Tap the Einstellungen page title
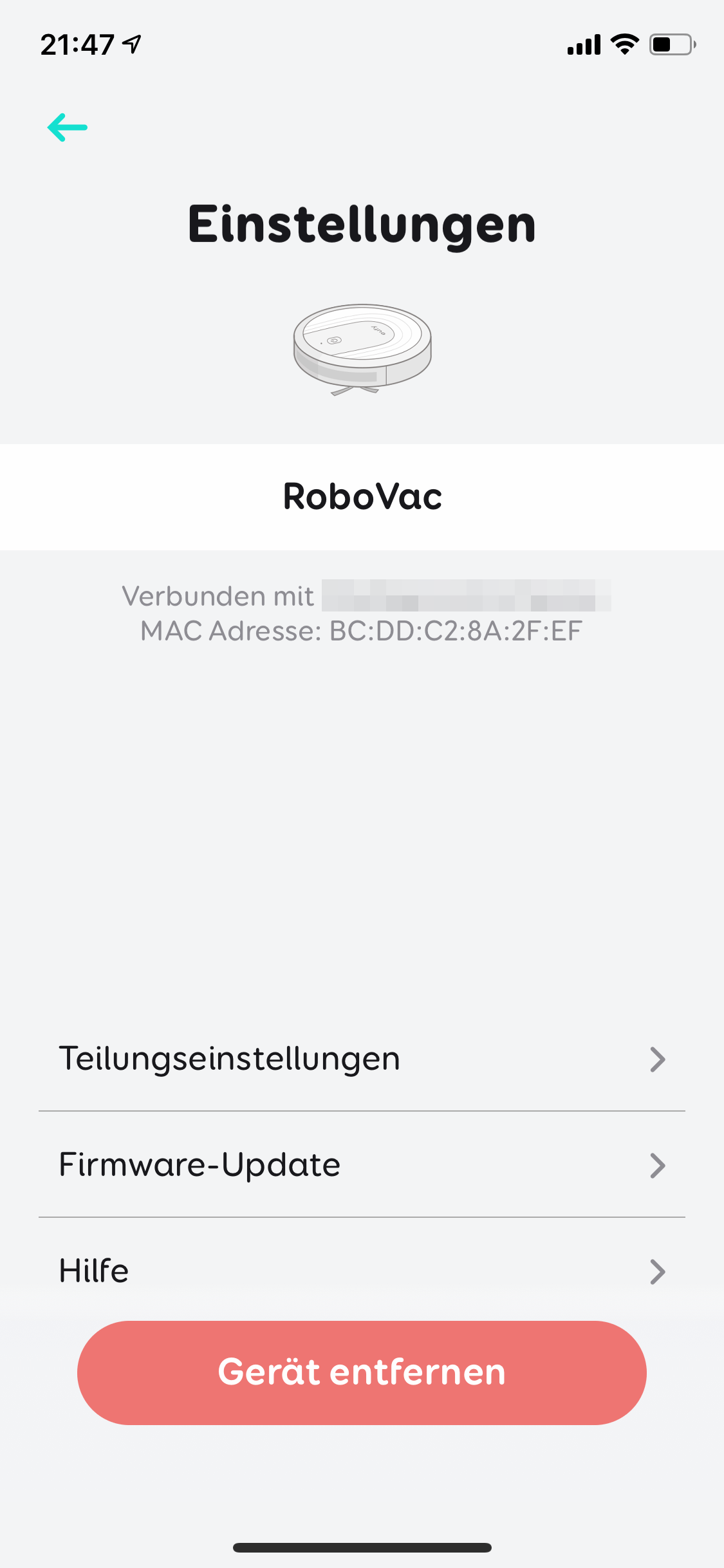This screenshot has height=1568, width=724. point(362,225)
